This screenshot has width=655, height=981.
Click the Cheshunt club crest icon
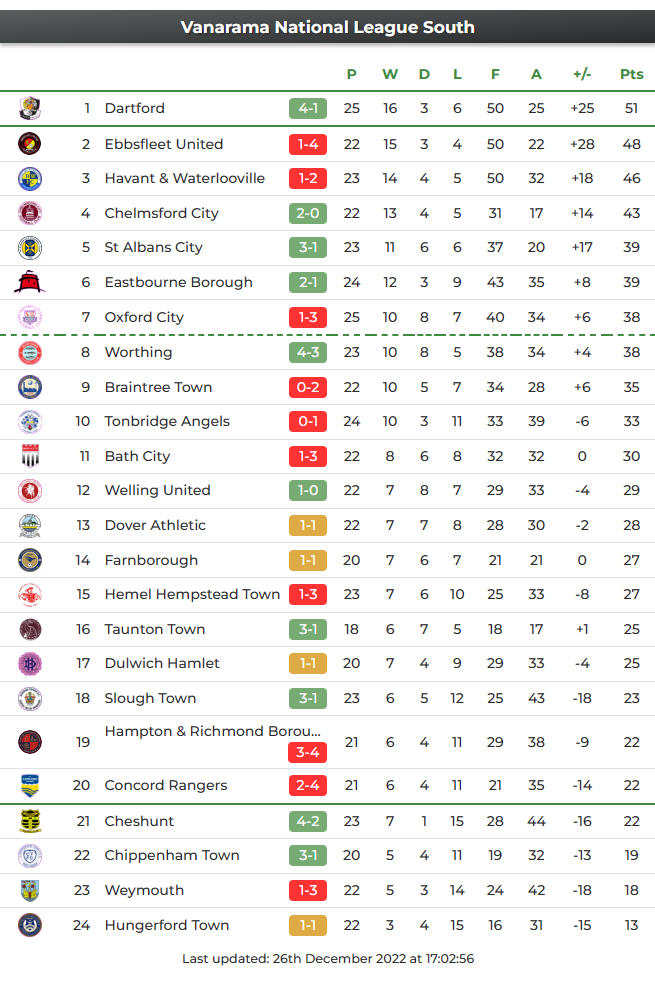30,821
